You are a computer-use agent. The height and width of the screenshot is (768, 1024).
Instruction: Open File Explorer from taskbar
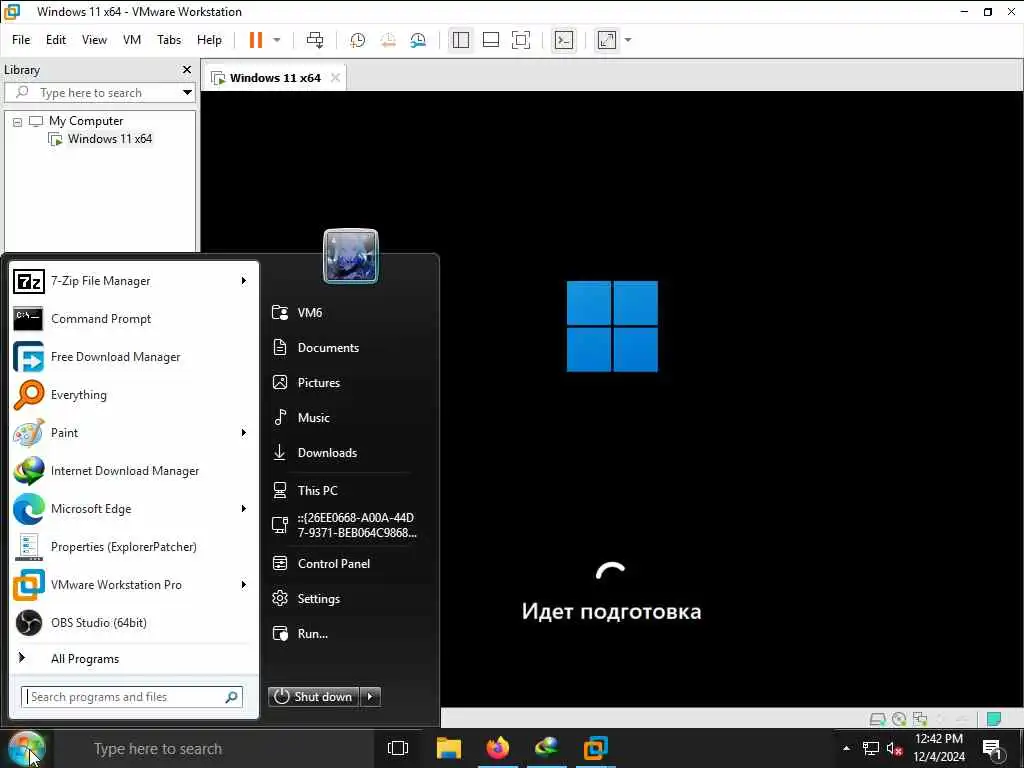(x=449, y=748)
